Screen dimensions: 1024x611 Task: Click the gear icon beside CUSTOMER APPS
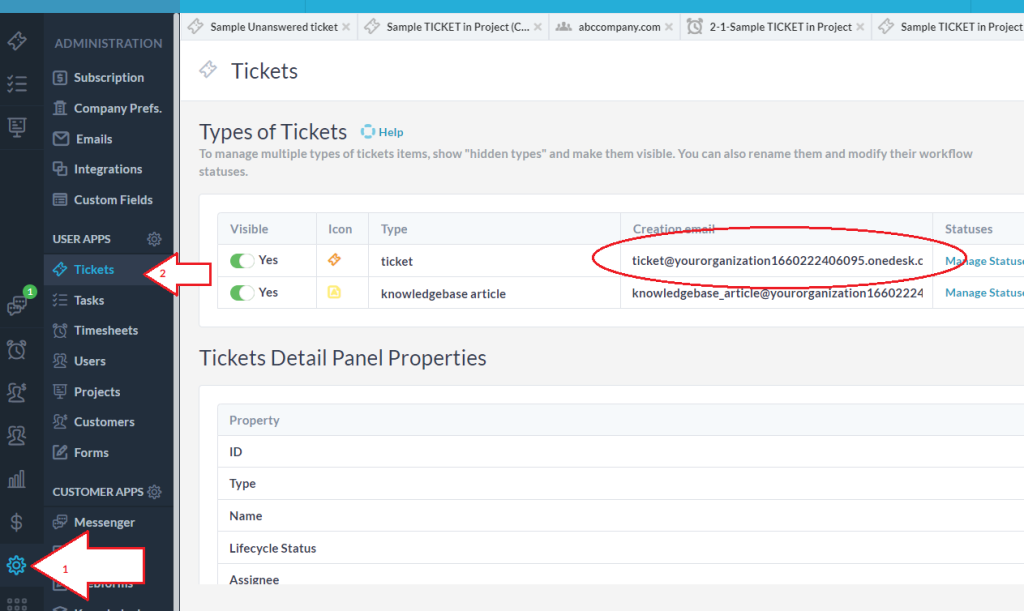click(x=154, y=492)
